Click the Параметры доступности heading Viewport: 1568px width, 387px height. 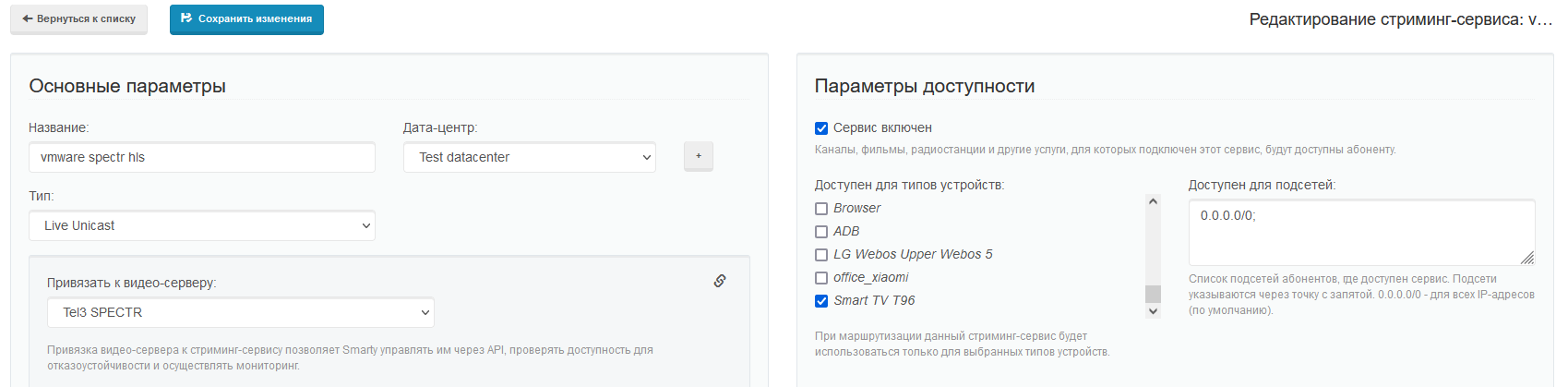click(x=925, y=86)
